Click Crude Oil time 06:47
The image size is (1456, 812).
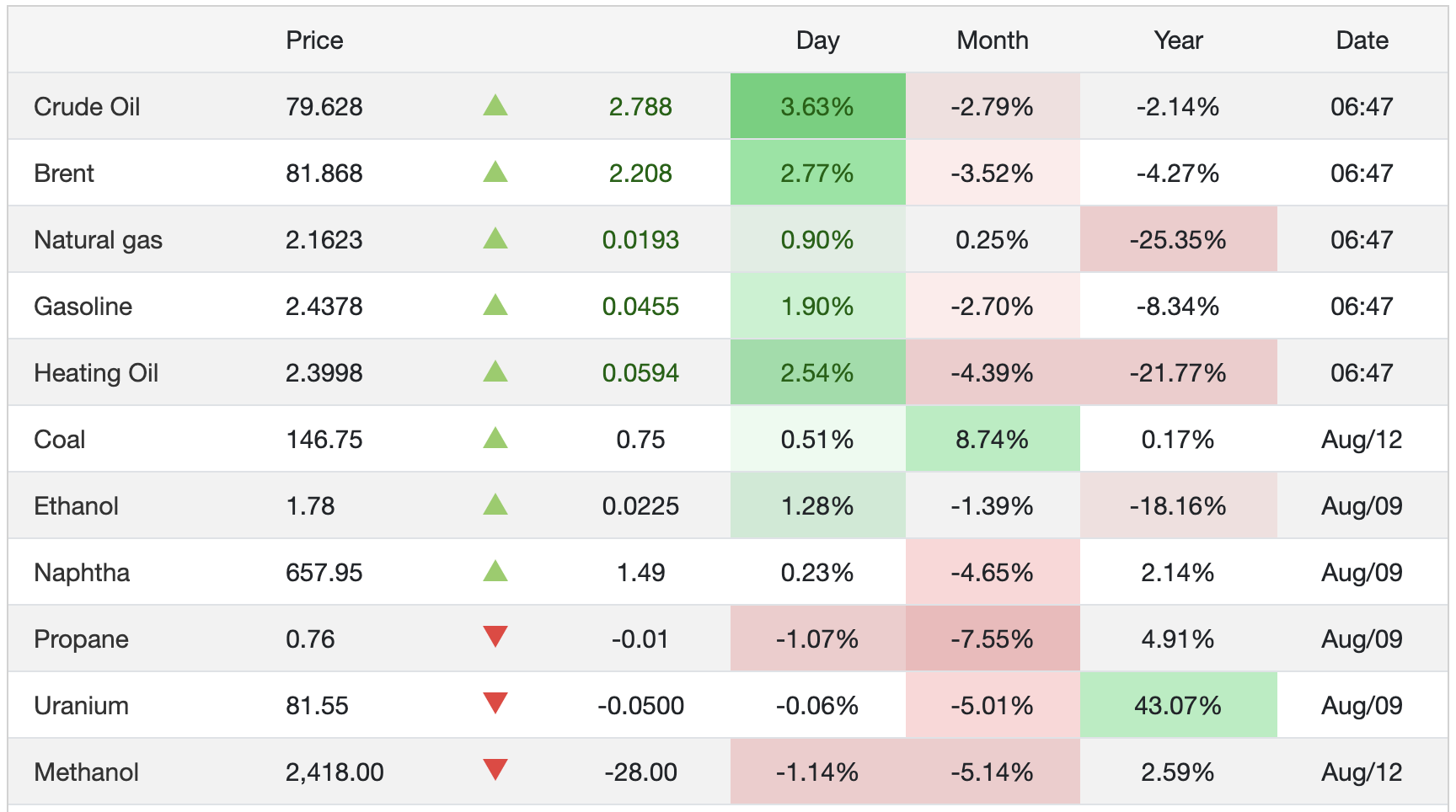click(x=1362, y=107)
